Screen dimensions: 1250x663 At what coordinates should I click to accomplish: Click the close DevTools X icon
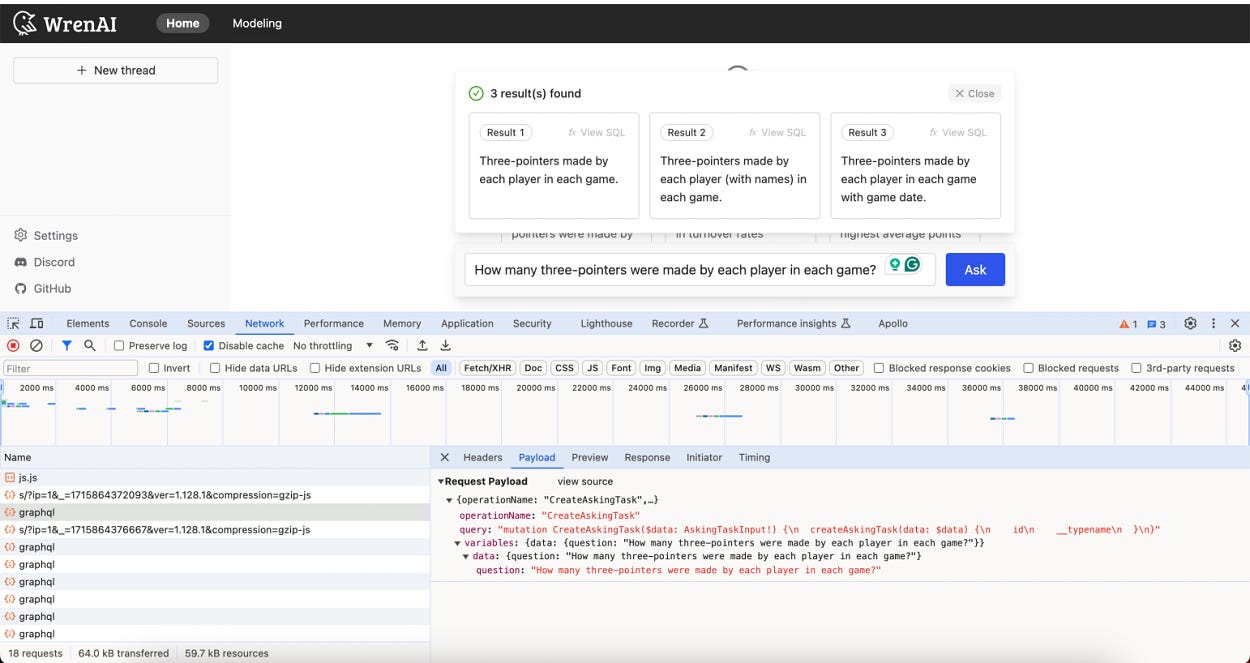1236,323
